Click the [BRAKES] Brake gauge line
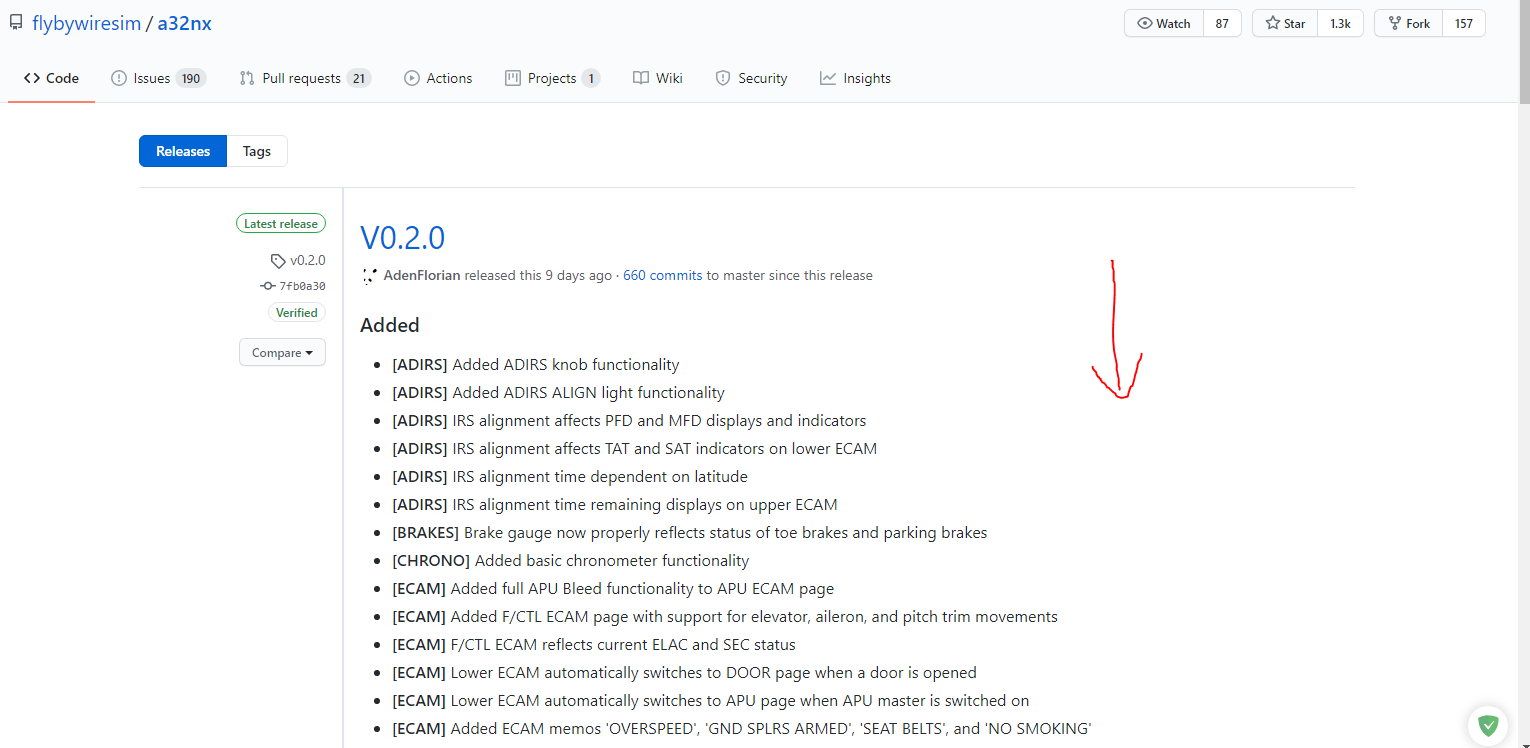This screenshot has width=1530, height=748. click(x=690, y=533)
